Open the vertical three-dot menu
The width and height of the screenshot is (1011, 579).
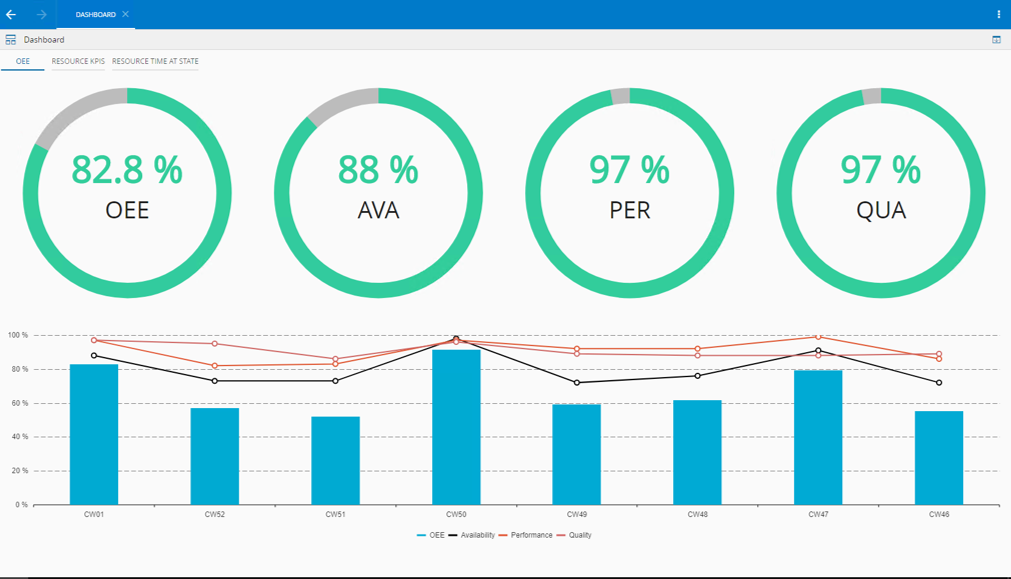coord(999,14)
